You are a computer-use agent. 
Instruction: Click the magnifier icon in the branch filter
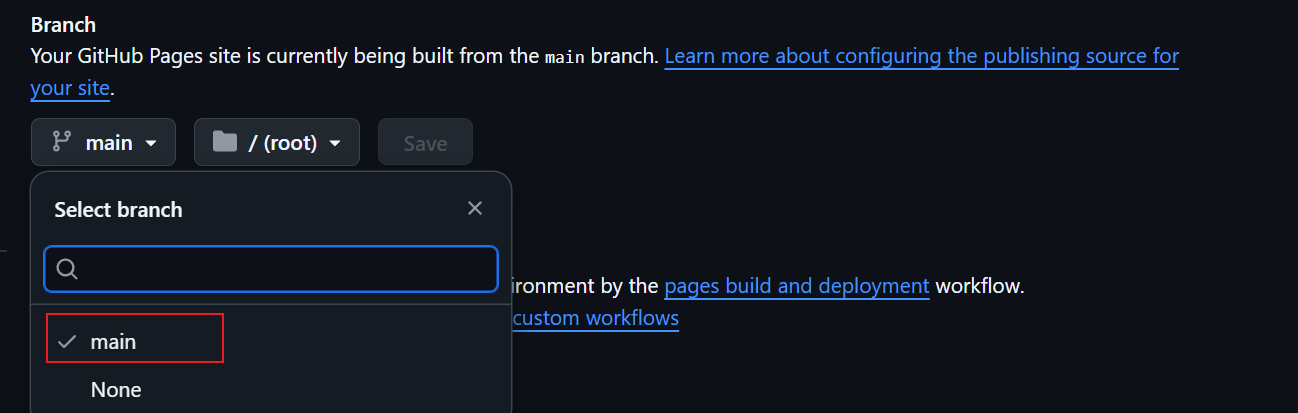(68, 269)
